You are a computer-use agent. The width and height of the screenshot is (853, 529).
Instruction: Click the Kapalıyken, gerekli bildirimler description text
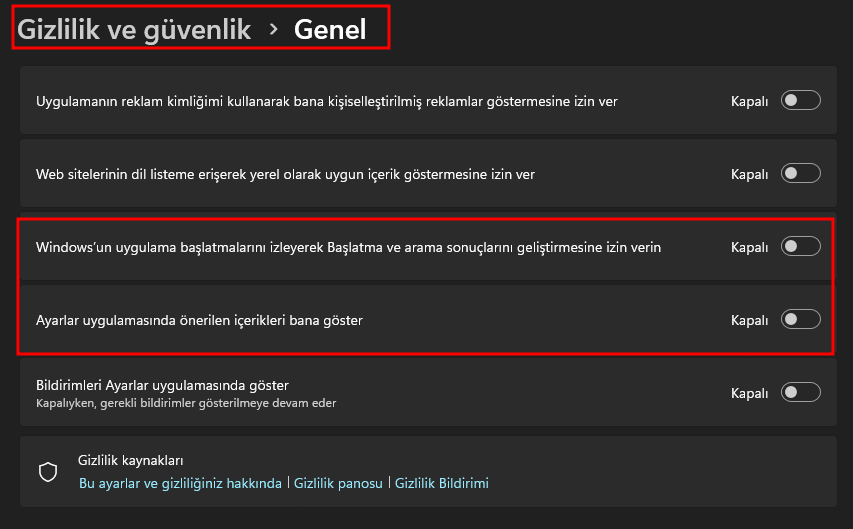pos(186,403)
